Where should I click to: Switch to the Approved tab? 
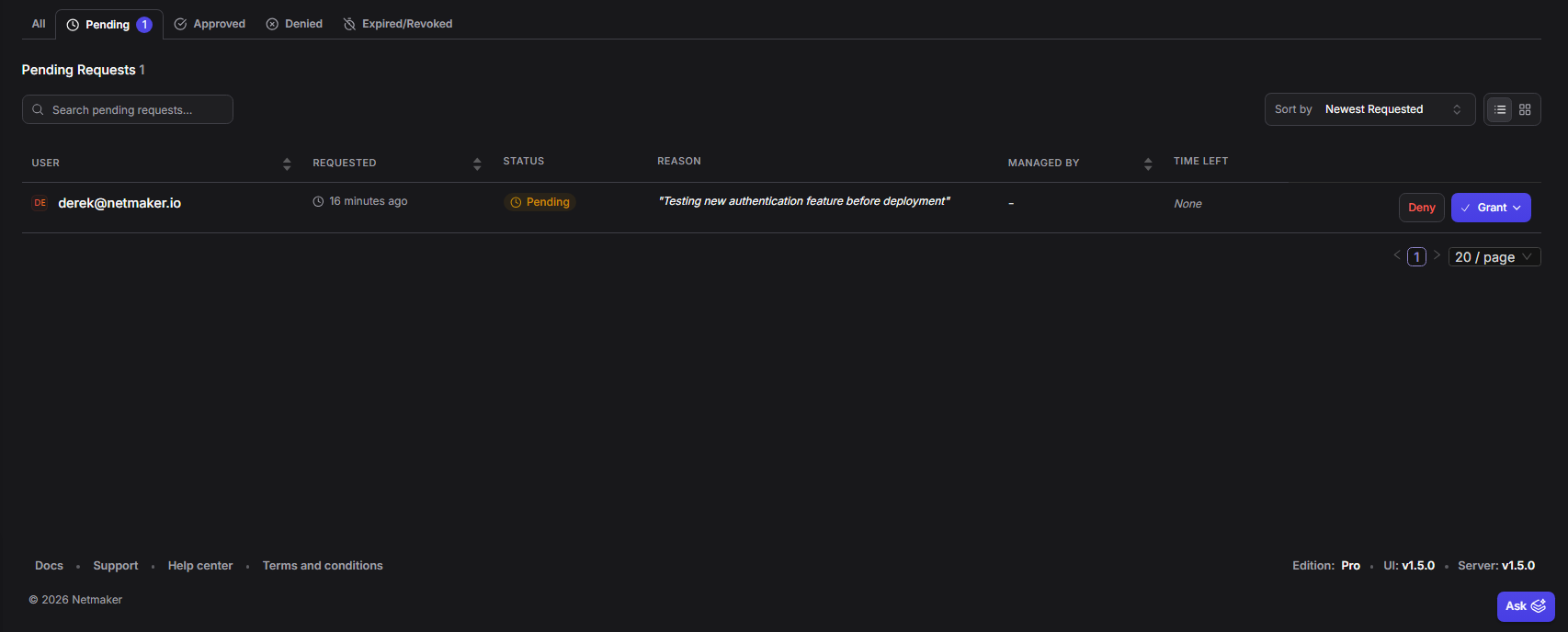pyautogui.click(x=210, y=24)
